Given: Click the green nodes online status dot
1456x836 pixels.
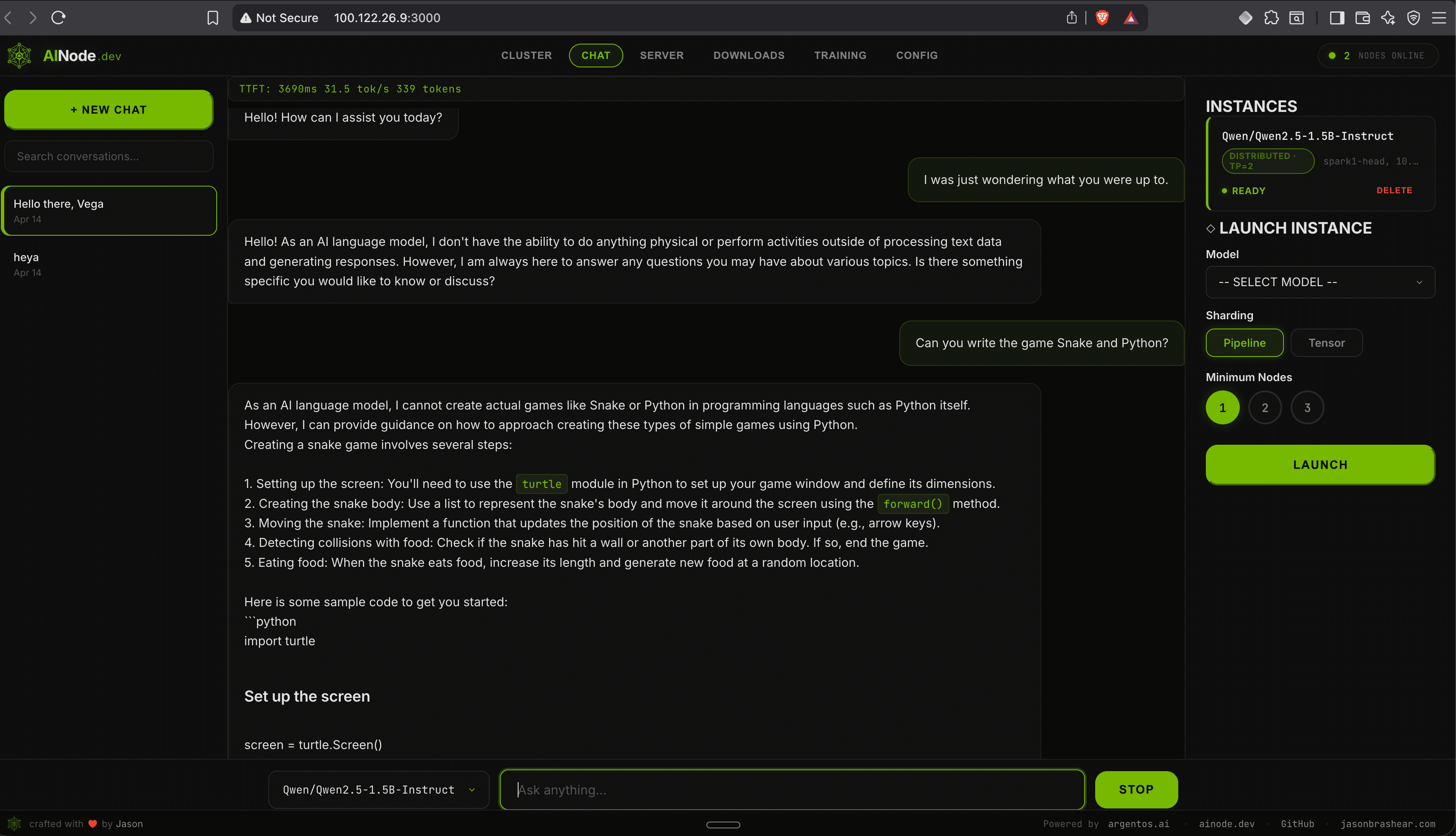Looking at the screenshot, I should 1332,56.
